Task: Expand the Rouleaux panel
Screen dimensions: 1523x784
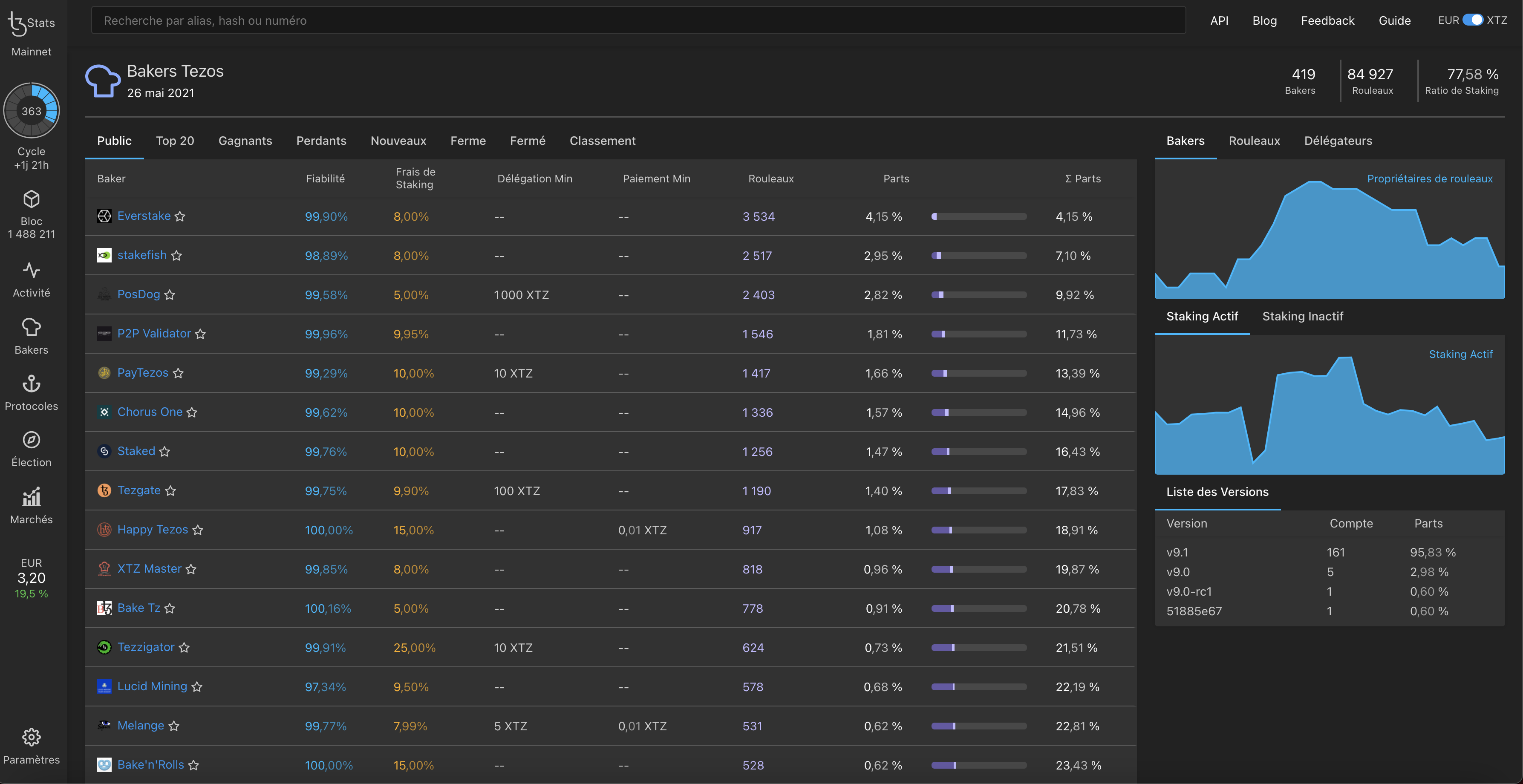Action: (1254, 141)
